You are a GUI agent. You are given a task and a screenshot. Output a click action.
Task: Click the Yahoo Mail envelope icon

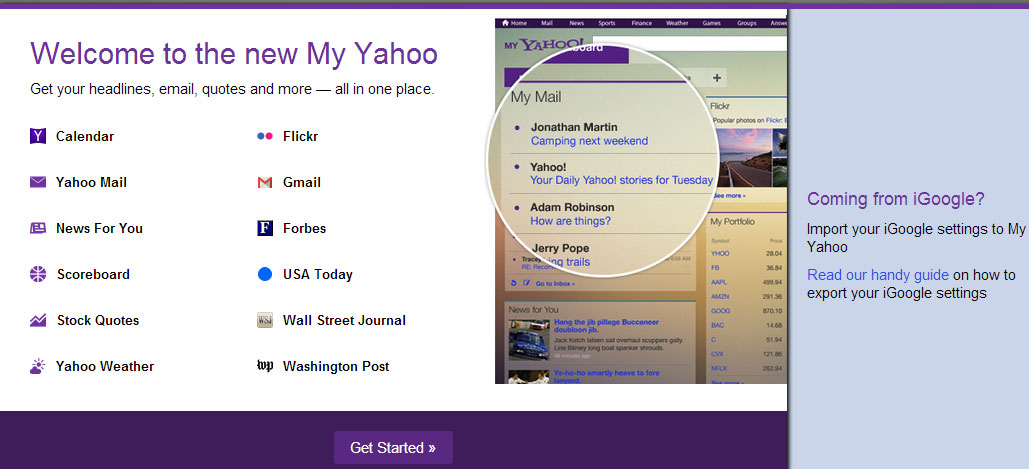click(38, 182)
